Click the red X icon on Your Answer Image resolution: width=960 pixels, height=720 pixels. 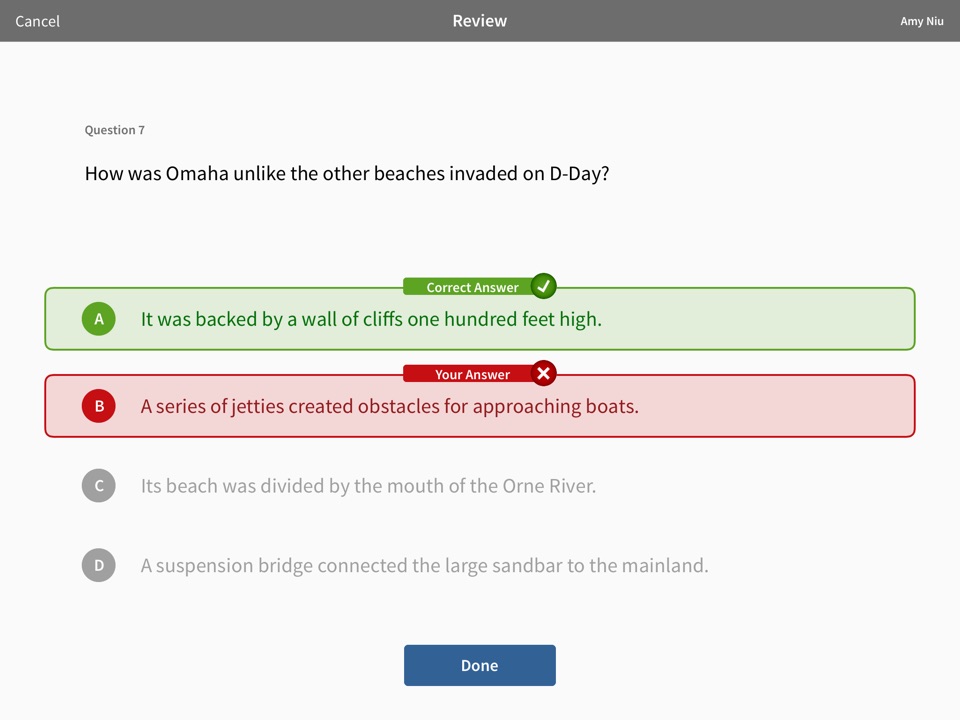[543, 374]
